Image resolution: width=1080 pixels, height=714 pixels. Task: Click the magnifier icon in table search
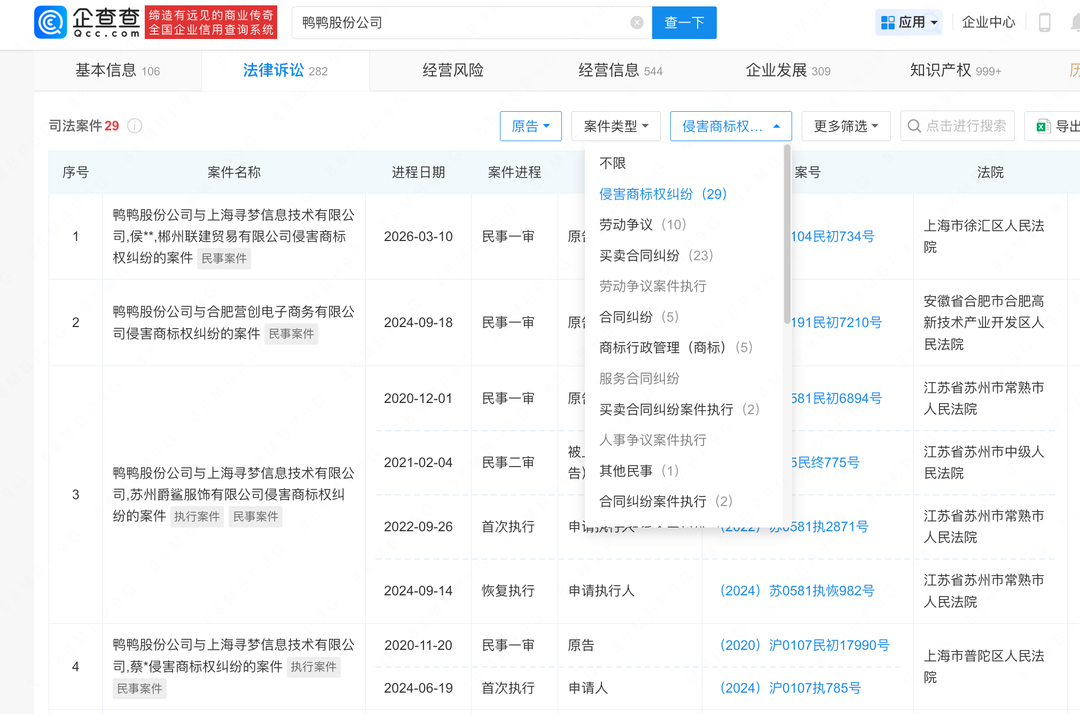click(x=914, y=126)
